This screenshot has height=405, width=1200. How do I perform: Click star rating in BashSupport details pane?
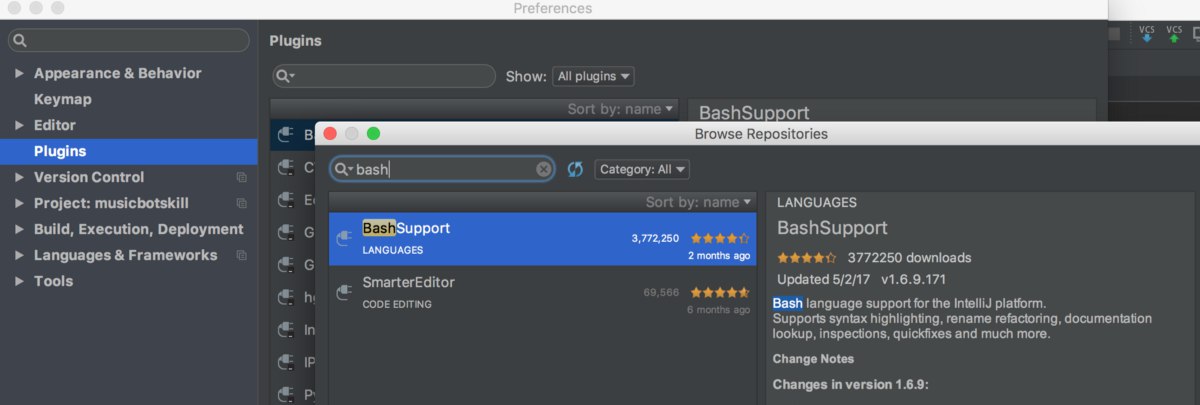point(807,257)
